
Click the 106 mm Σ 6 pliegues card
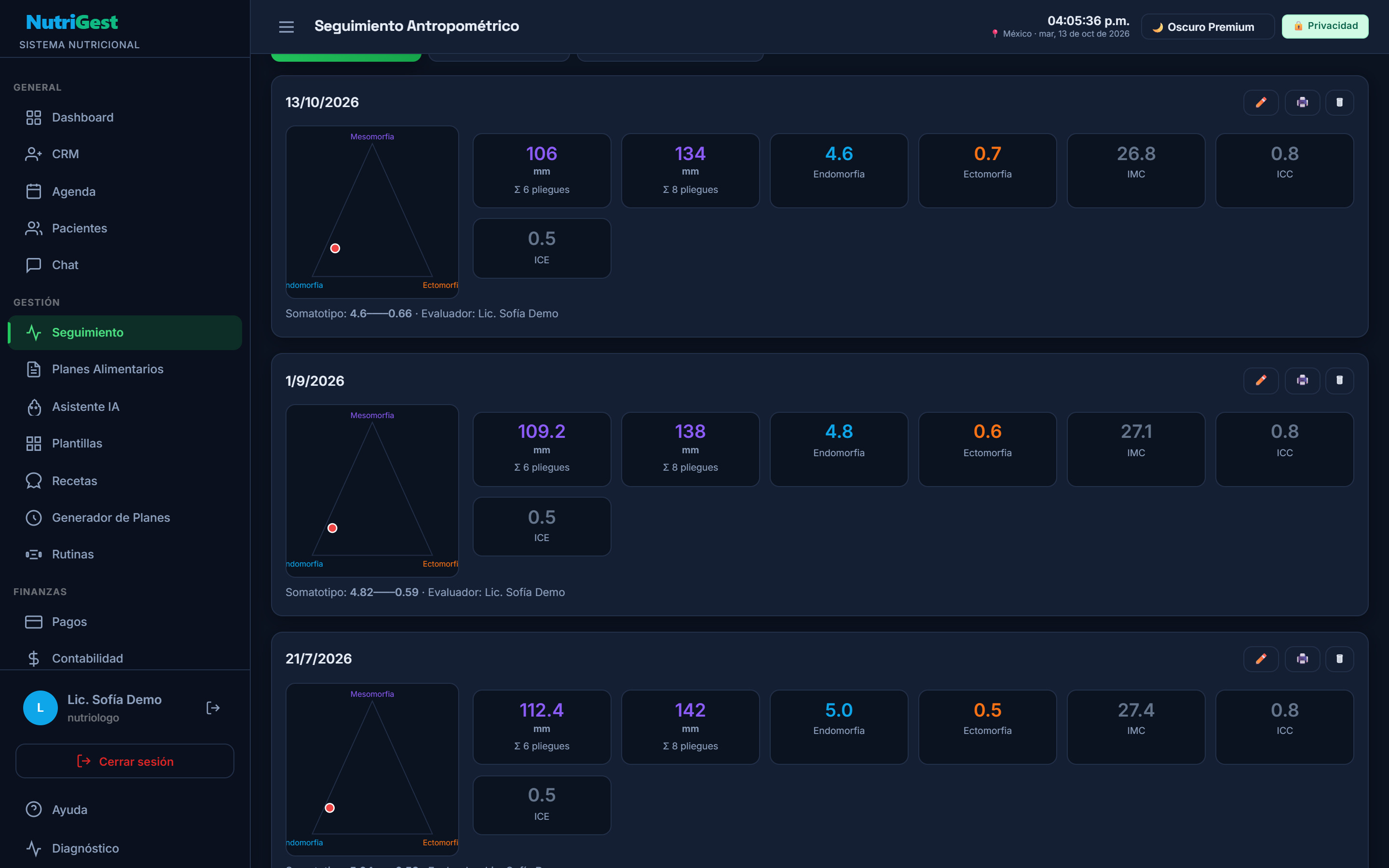(x=542, y=171)
